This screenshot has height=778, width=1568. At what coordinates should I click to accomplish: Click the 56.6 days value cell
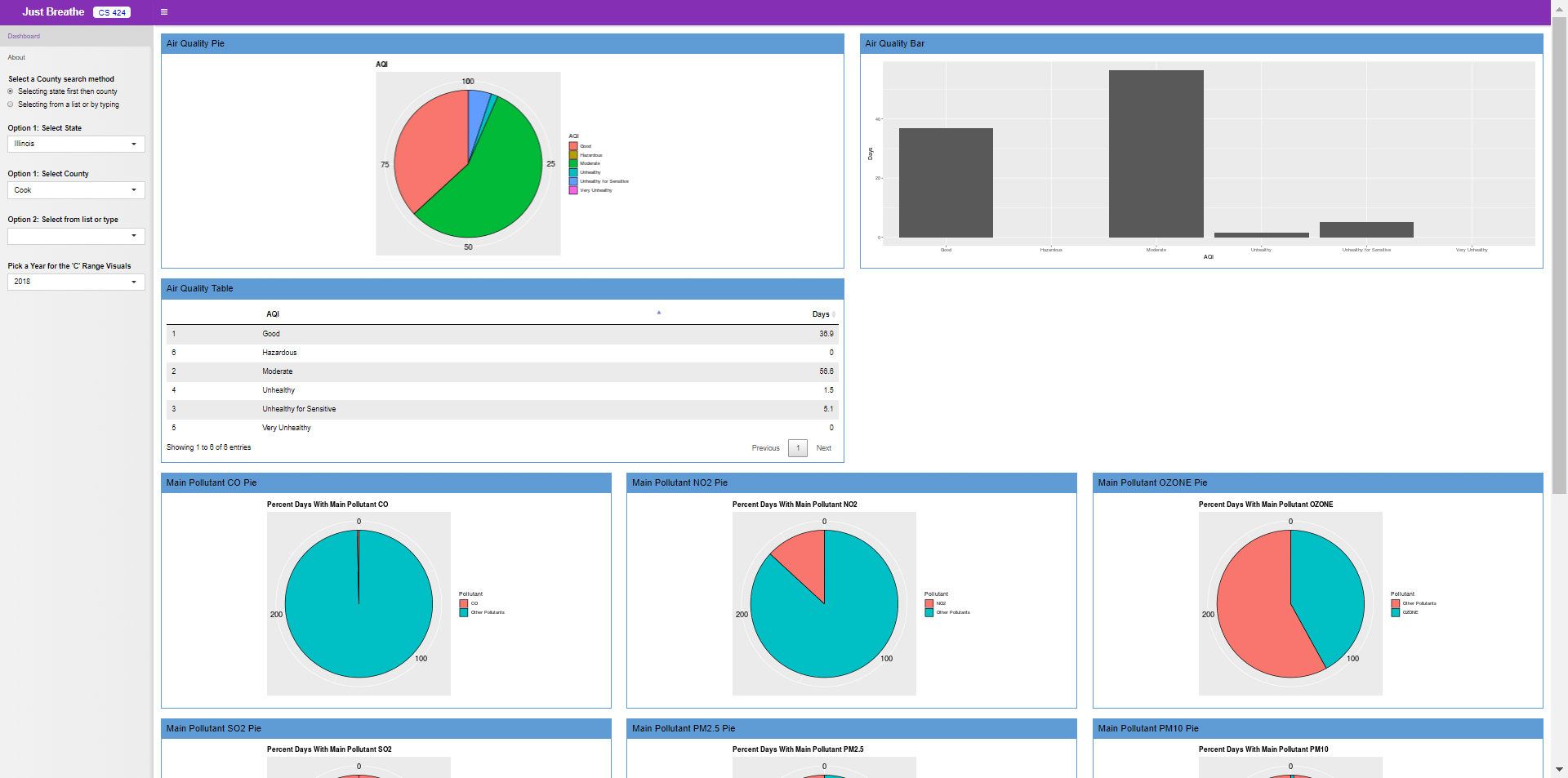826,371
